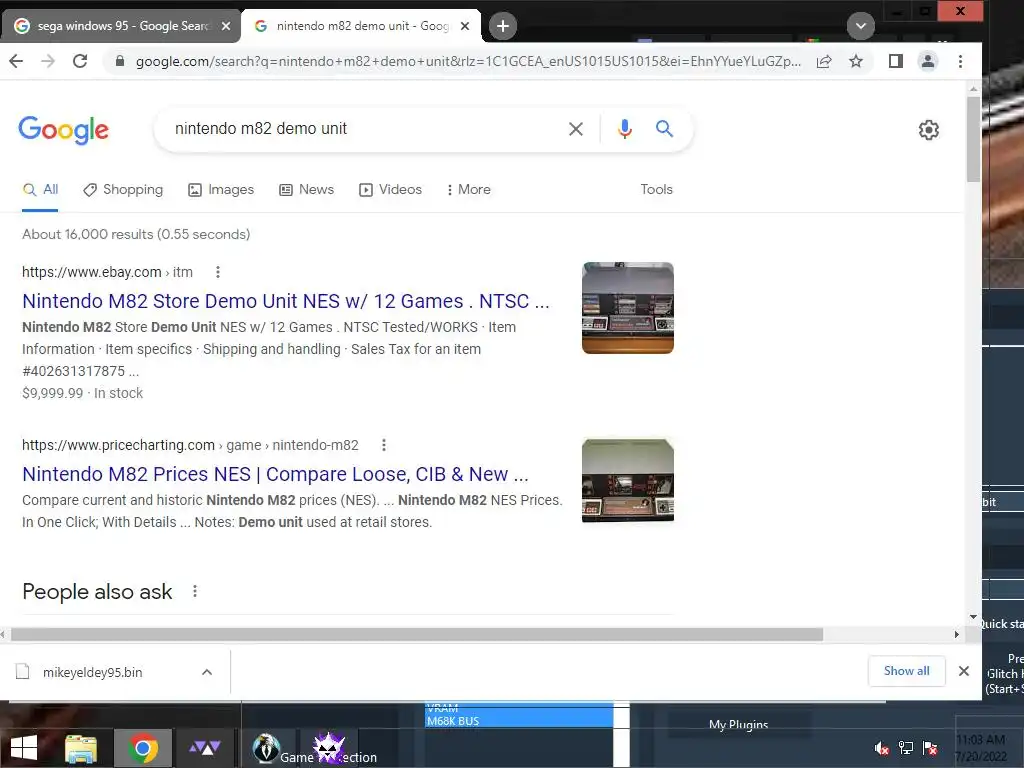Close the downloads bar
Image resolution: width=1024 pixels, height=768 pixels.
click(963, 671)
